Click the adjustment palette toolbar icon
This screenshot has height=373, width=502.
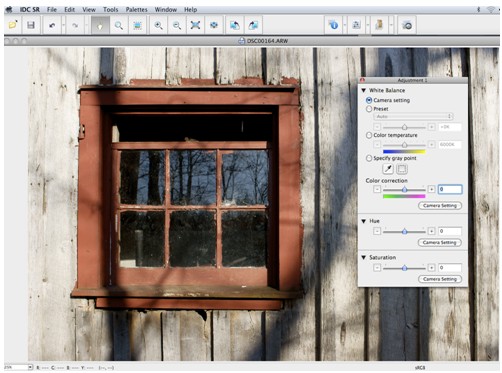click(x=356, y=25)
